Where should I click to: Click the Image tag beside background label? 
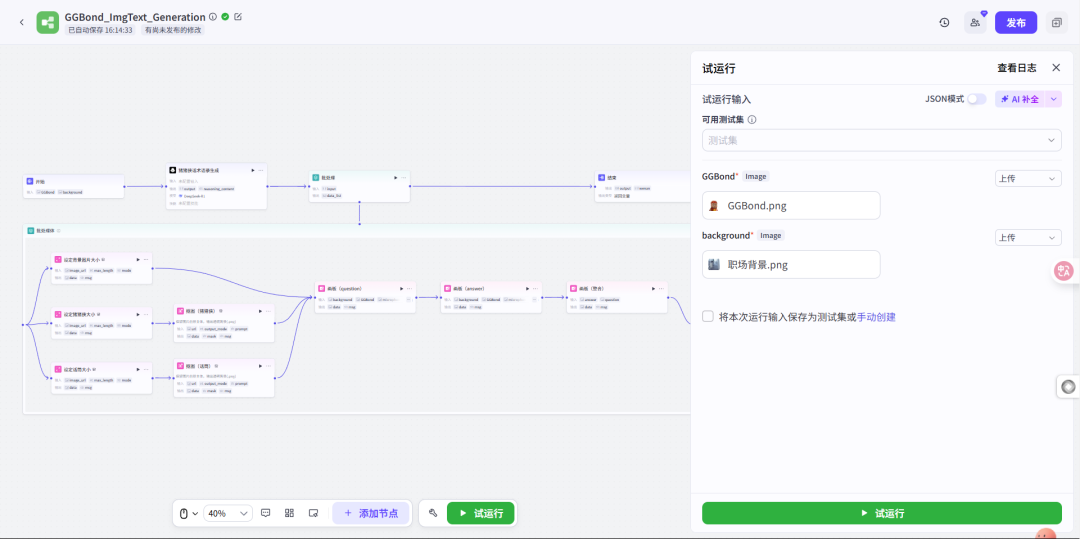tap(771, 235)
